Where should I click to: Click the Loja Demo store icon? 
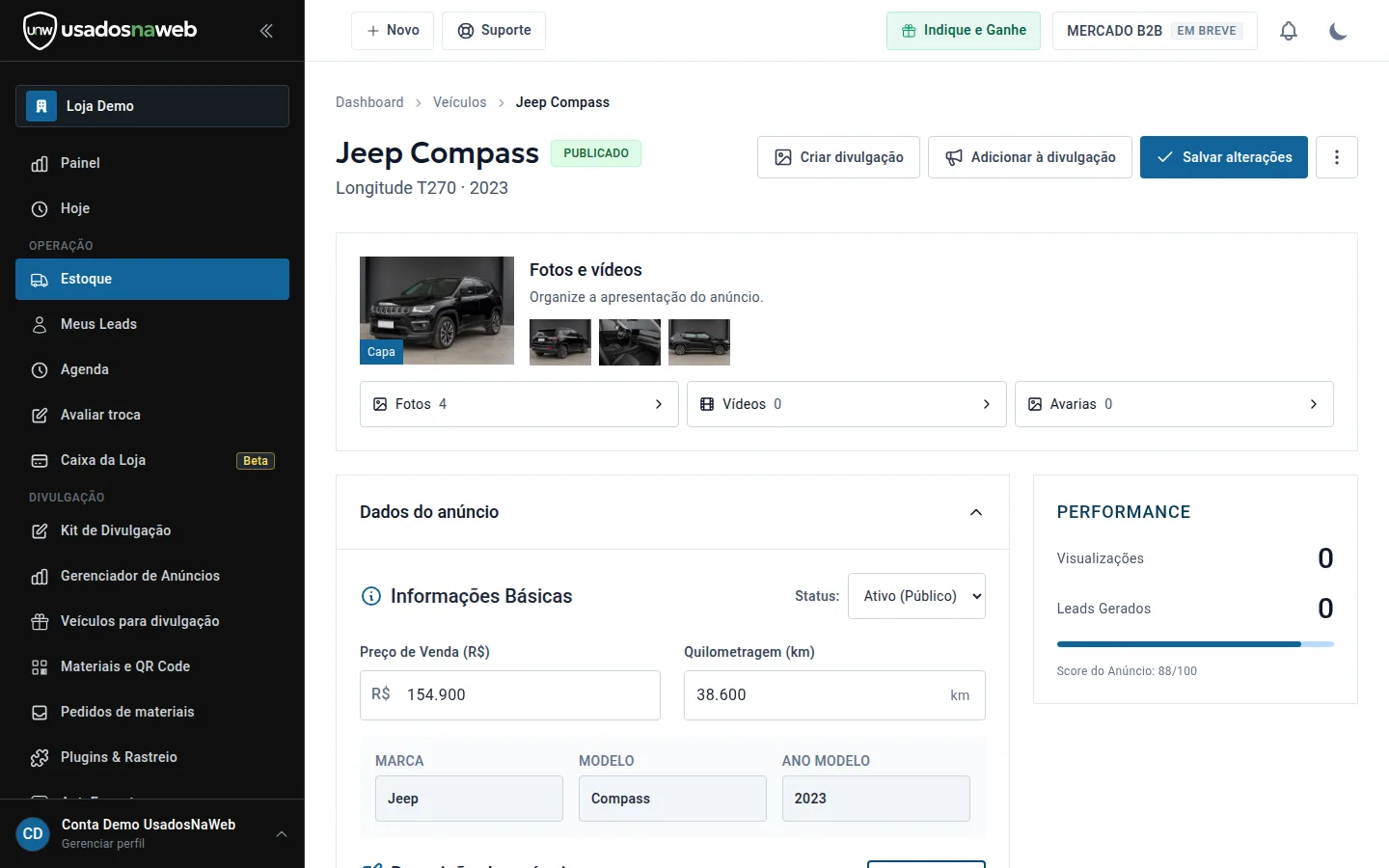coord(41,106)
